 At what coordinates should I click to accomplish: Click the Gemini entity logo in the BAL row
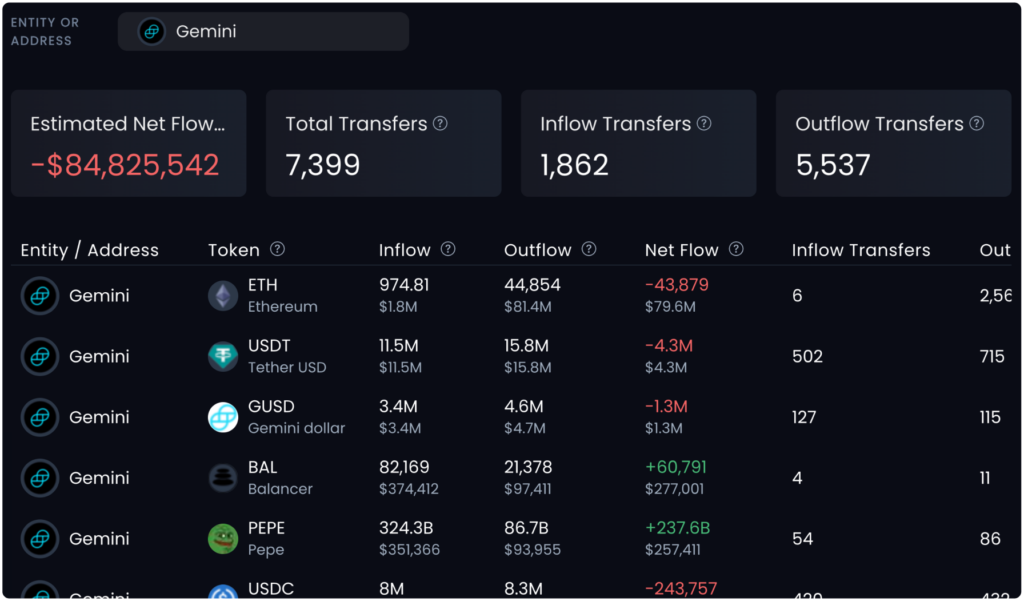click(40, 478)
